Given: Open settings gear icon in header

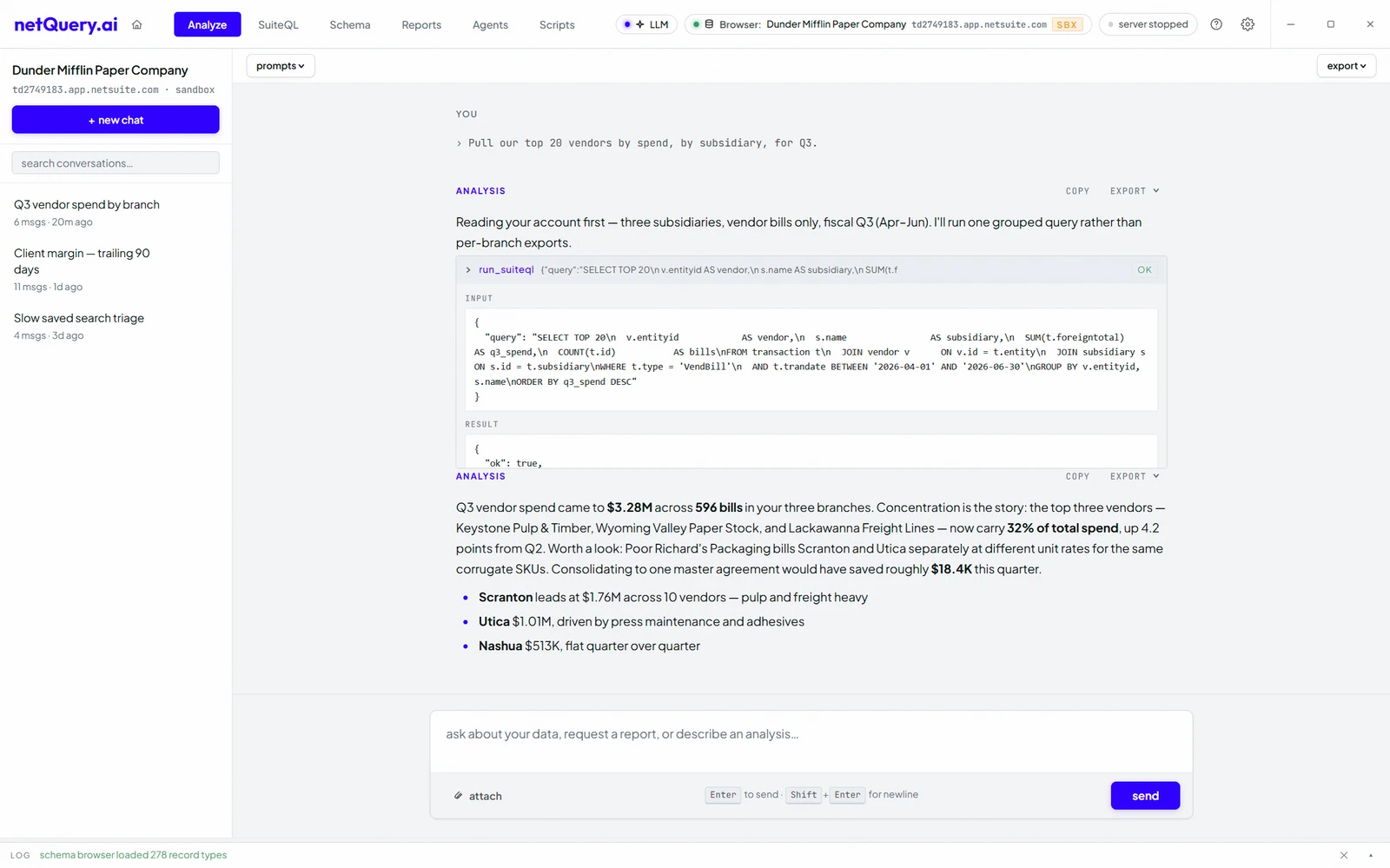Looking at the screenshot, I should [x=1248, y=24].
